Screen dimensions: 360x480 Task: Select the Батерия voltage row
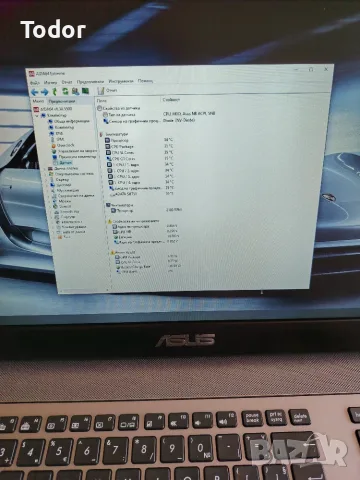(x=147, y=237)
